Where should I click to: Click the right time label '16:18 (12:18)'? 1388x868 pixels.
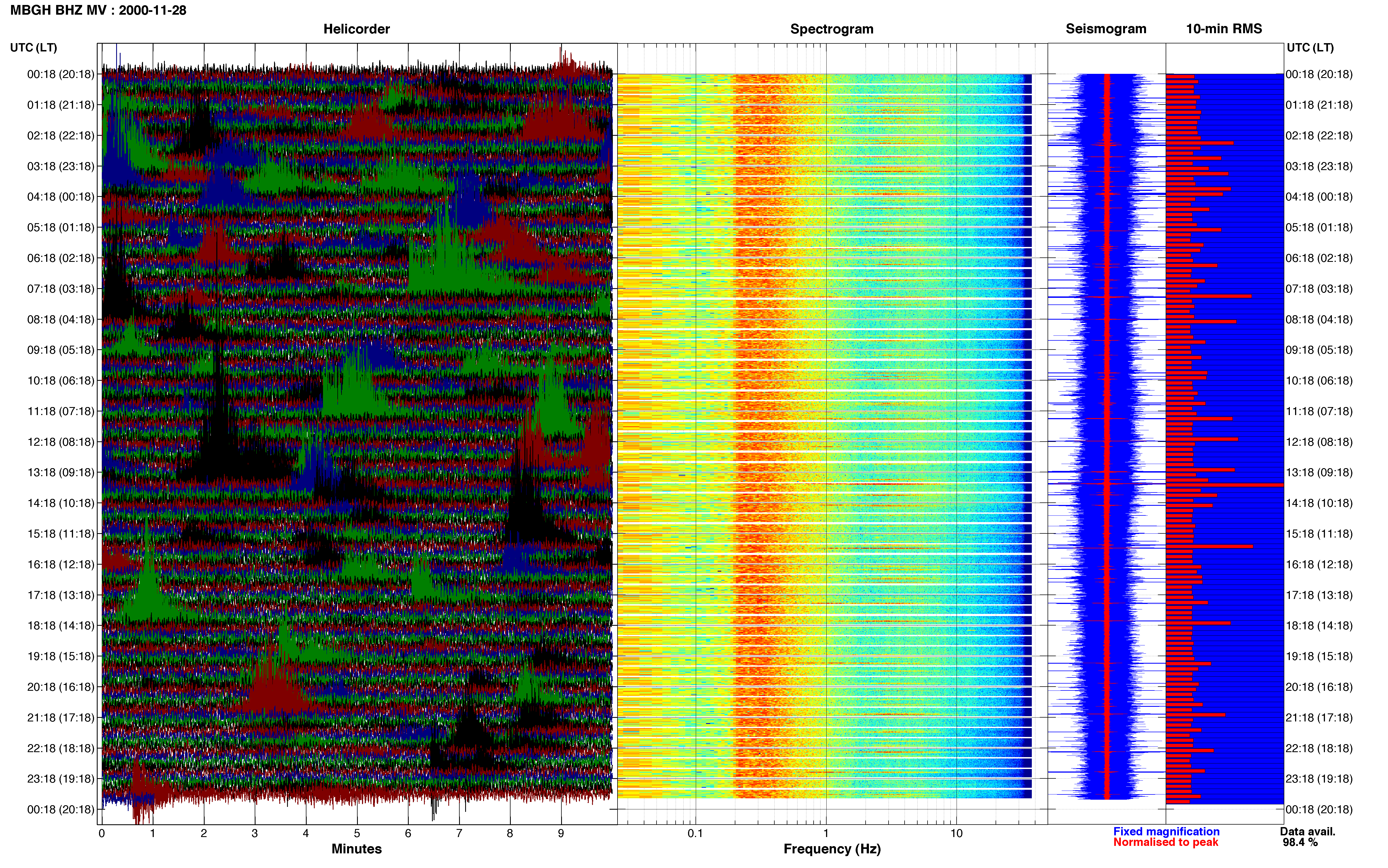click(x=1319, y=564)
